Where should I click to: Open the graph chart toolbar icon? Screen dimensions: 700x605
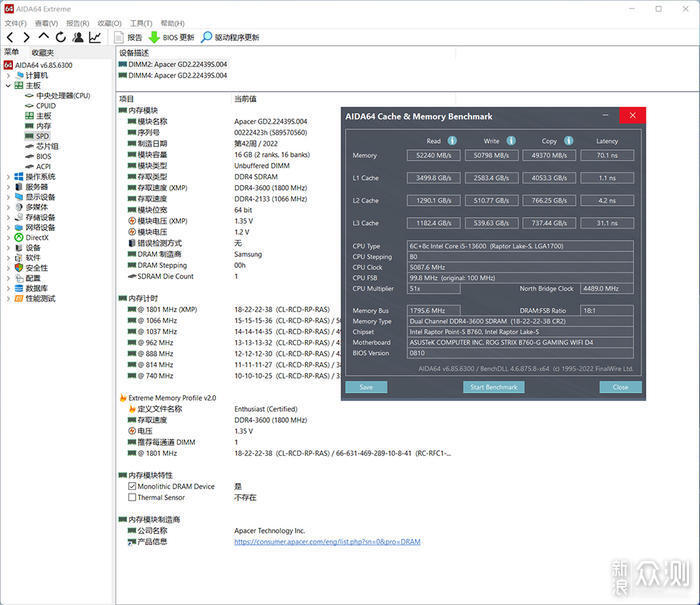pyautogui.click(x=95, y=38)
